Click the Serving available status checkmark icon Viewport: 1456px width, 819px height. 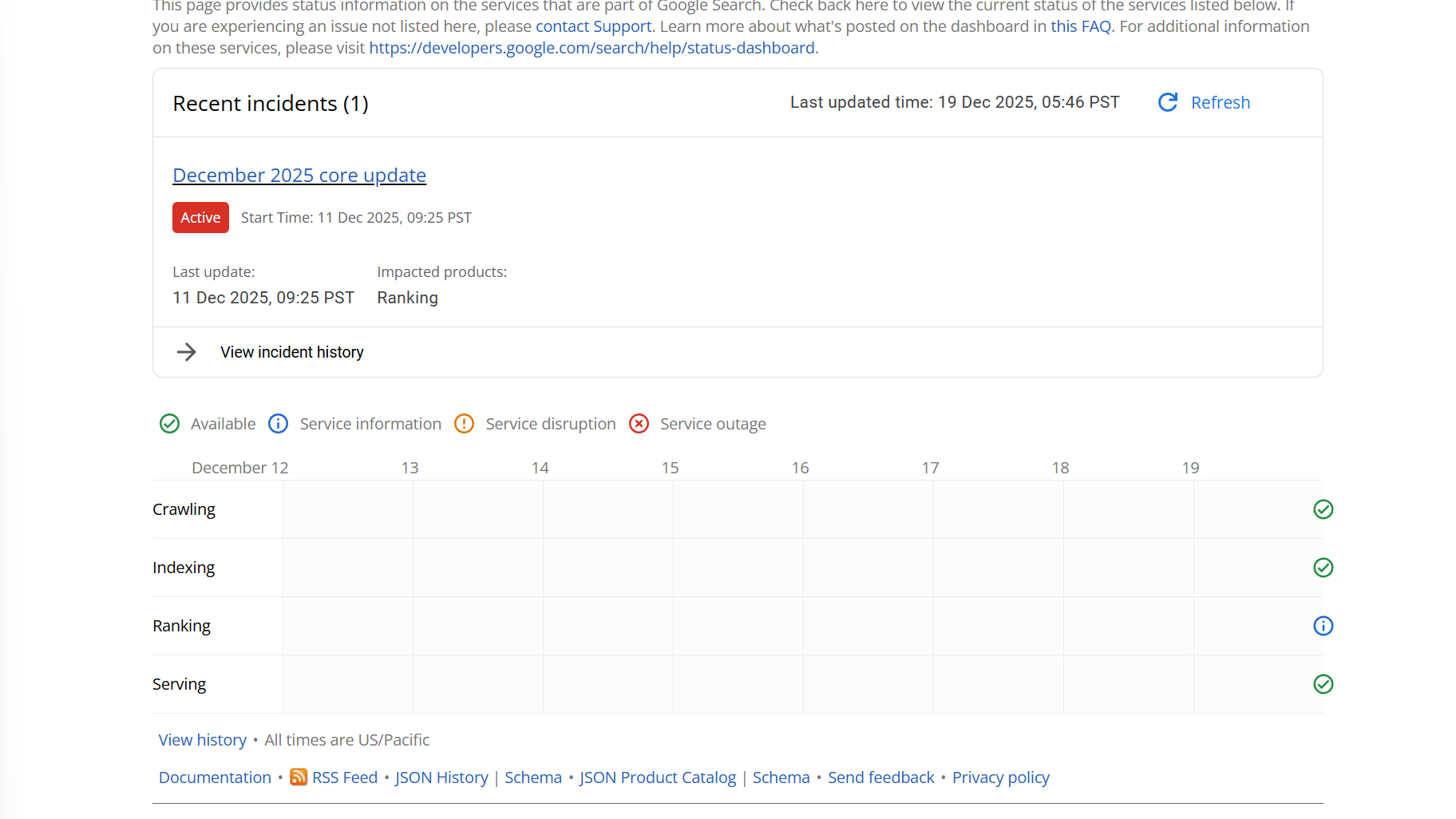pyautogui.click(x=1323, y=684)
